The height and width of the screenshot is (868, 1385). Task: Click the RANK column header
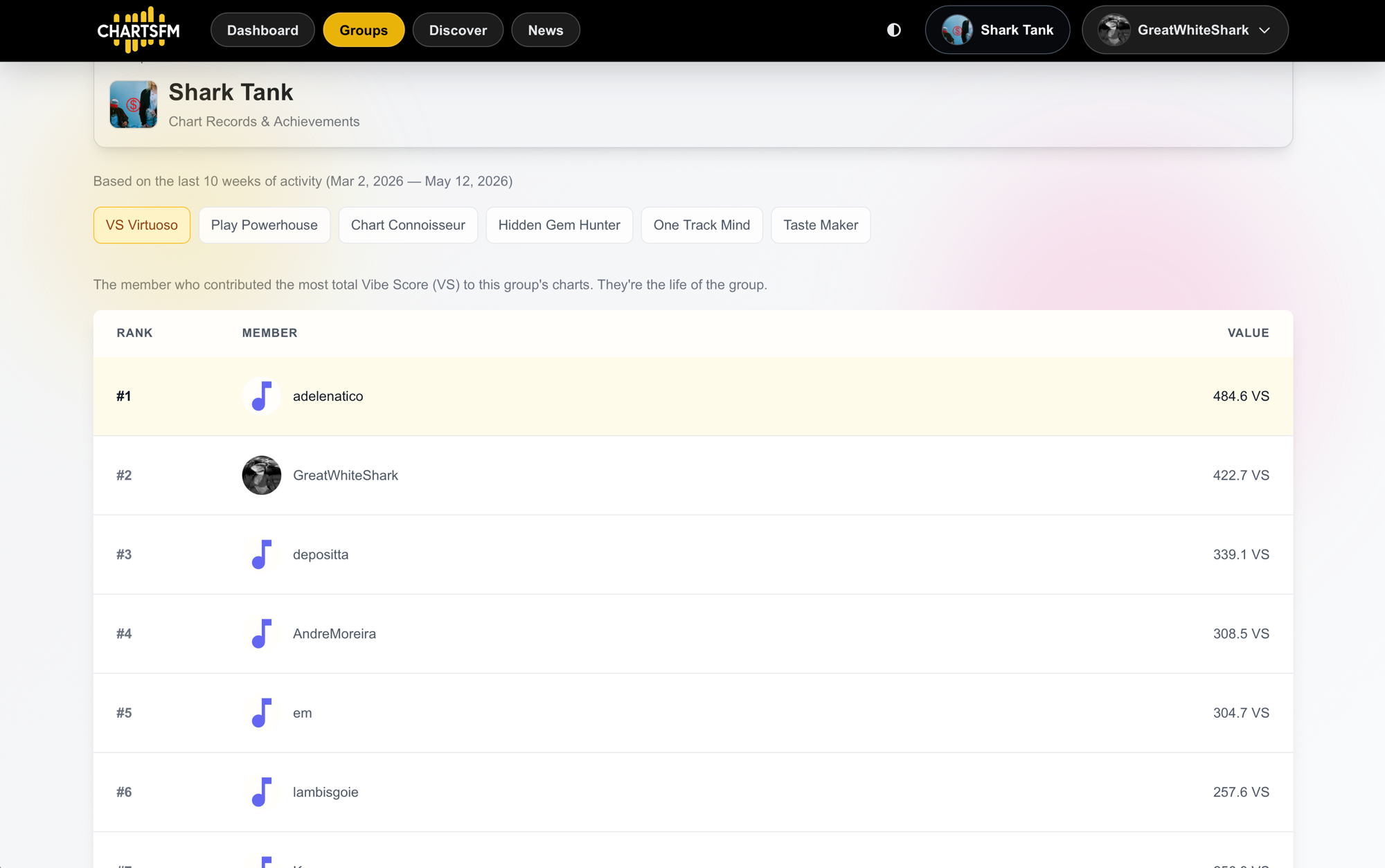(x=134, y=333)
